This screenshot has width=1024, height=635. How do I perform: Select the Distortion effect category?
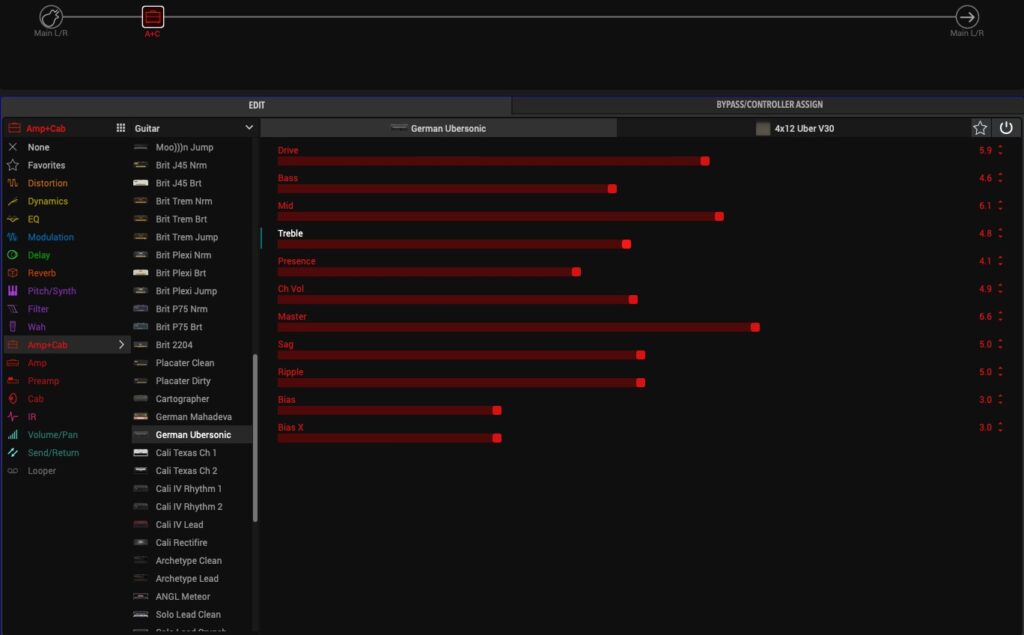pos(48,183)
